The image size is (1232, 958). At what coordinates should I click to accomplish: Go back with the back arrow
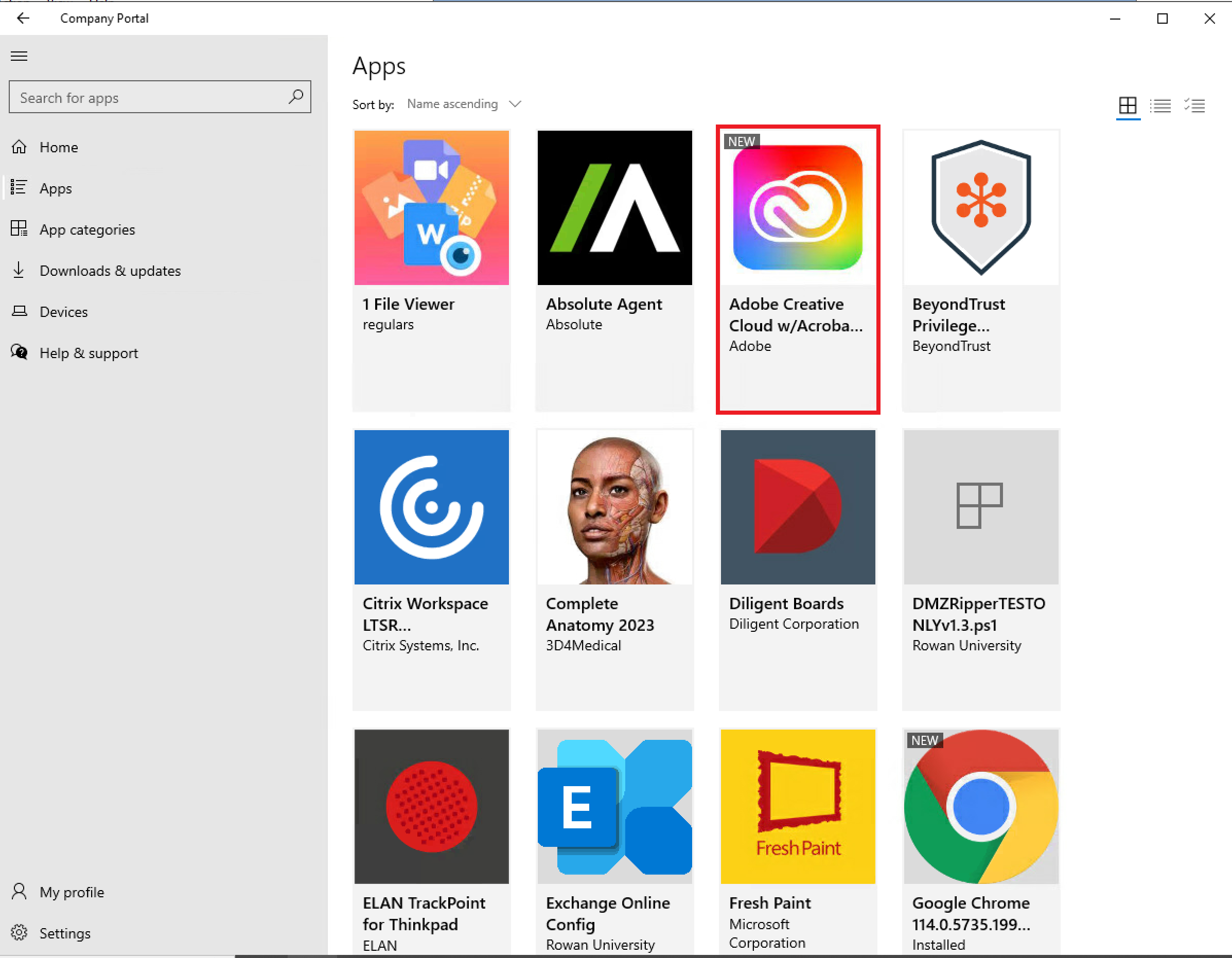pos(23,18)
